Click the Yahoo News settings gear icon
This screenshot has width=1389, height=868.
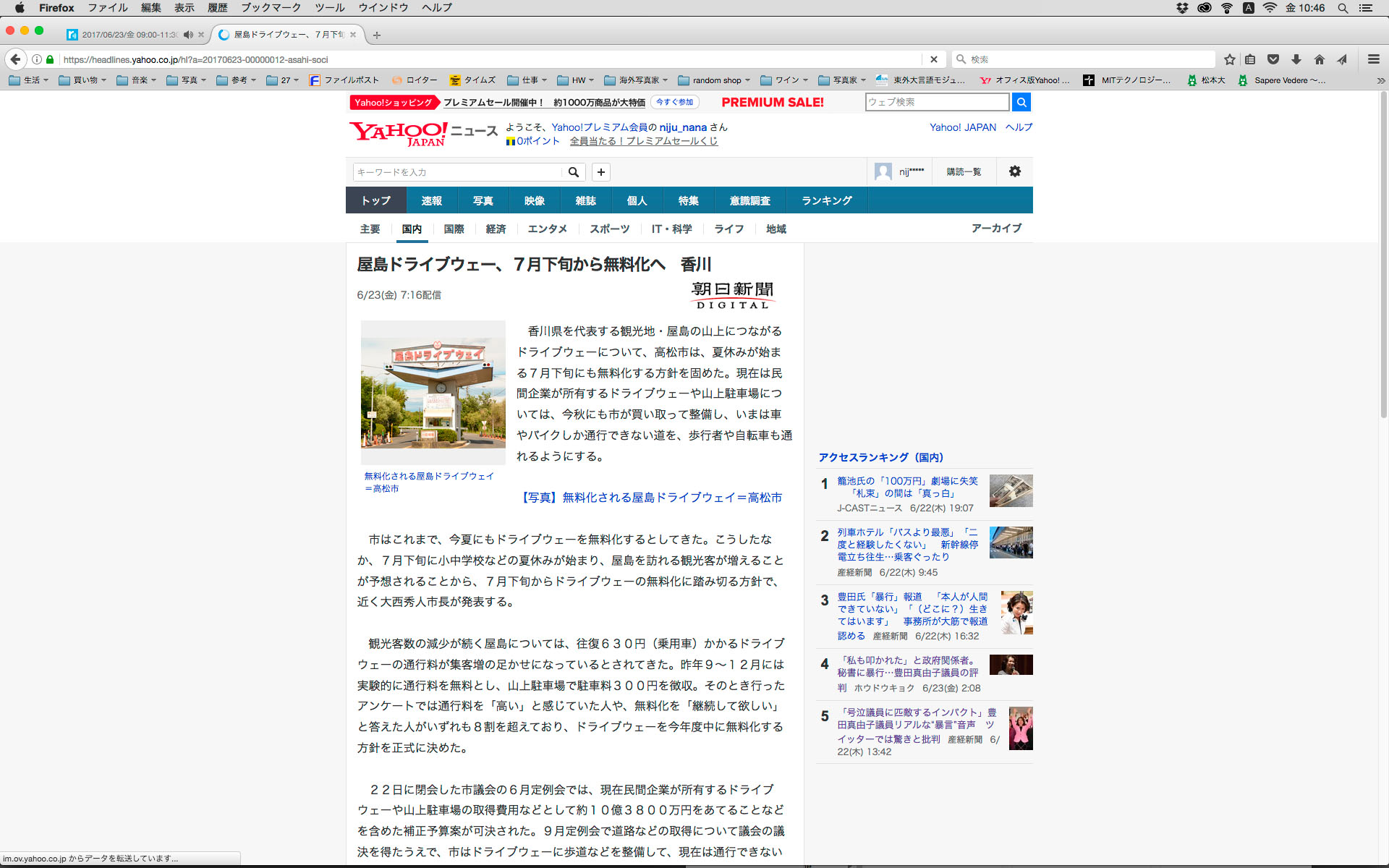click(x=1014, y=171)
